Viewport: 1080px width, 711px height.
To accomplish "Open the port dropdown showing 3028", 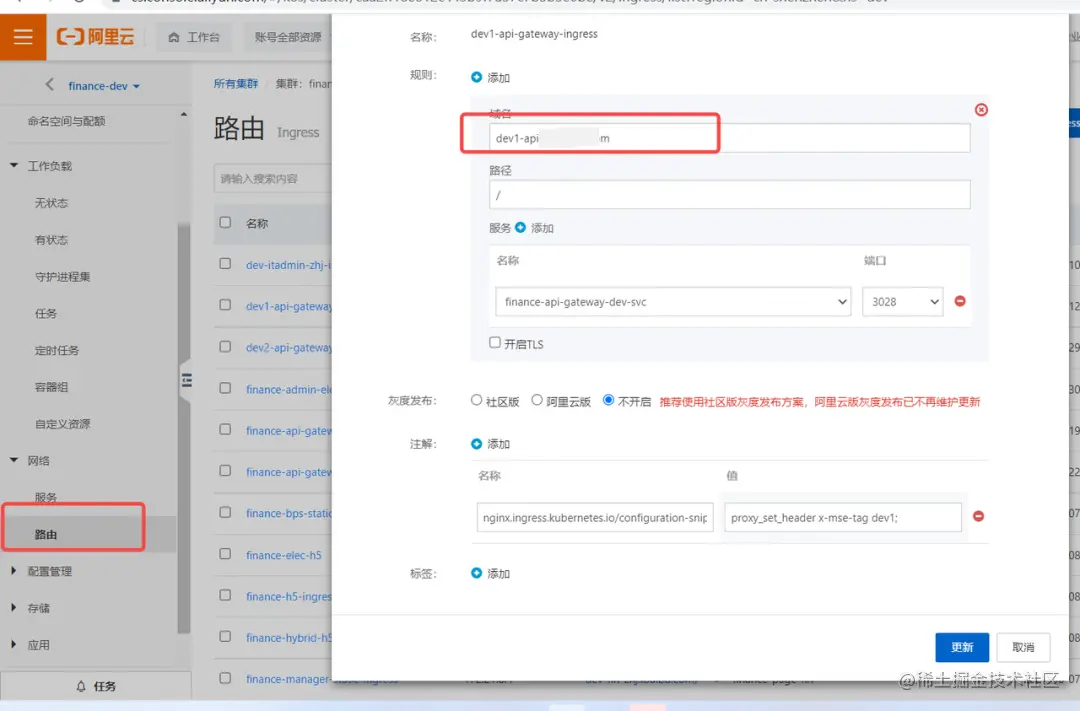I will [902, 302].
